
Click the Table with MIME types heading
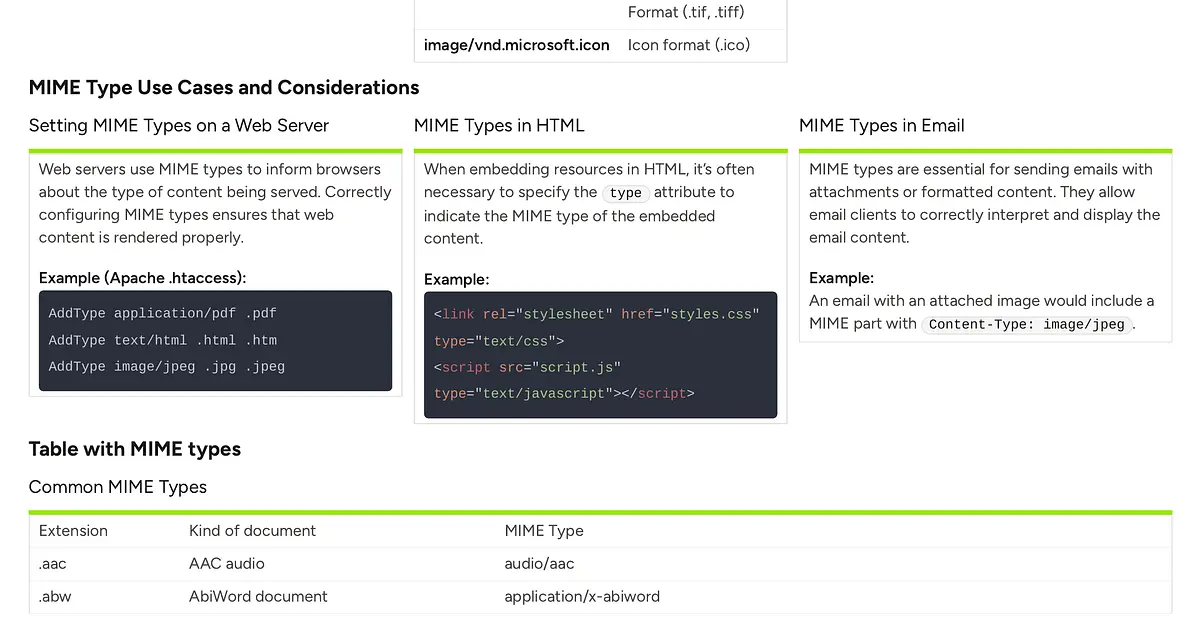pos(135,449)
